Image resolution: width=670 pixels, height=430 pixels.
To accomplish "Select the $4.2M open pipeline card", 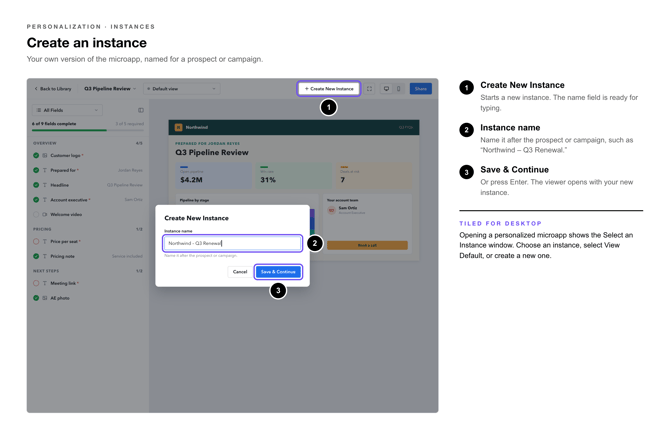I will coord(214,176).
